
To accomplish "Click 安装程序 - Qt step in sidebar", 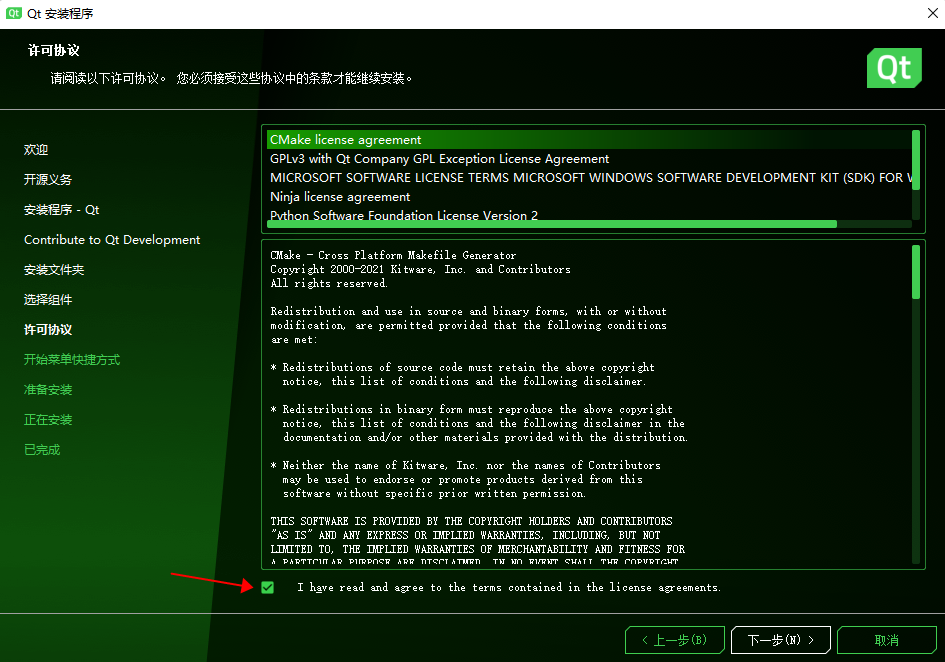I will (x=61, y=210).
